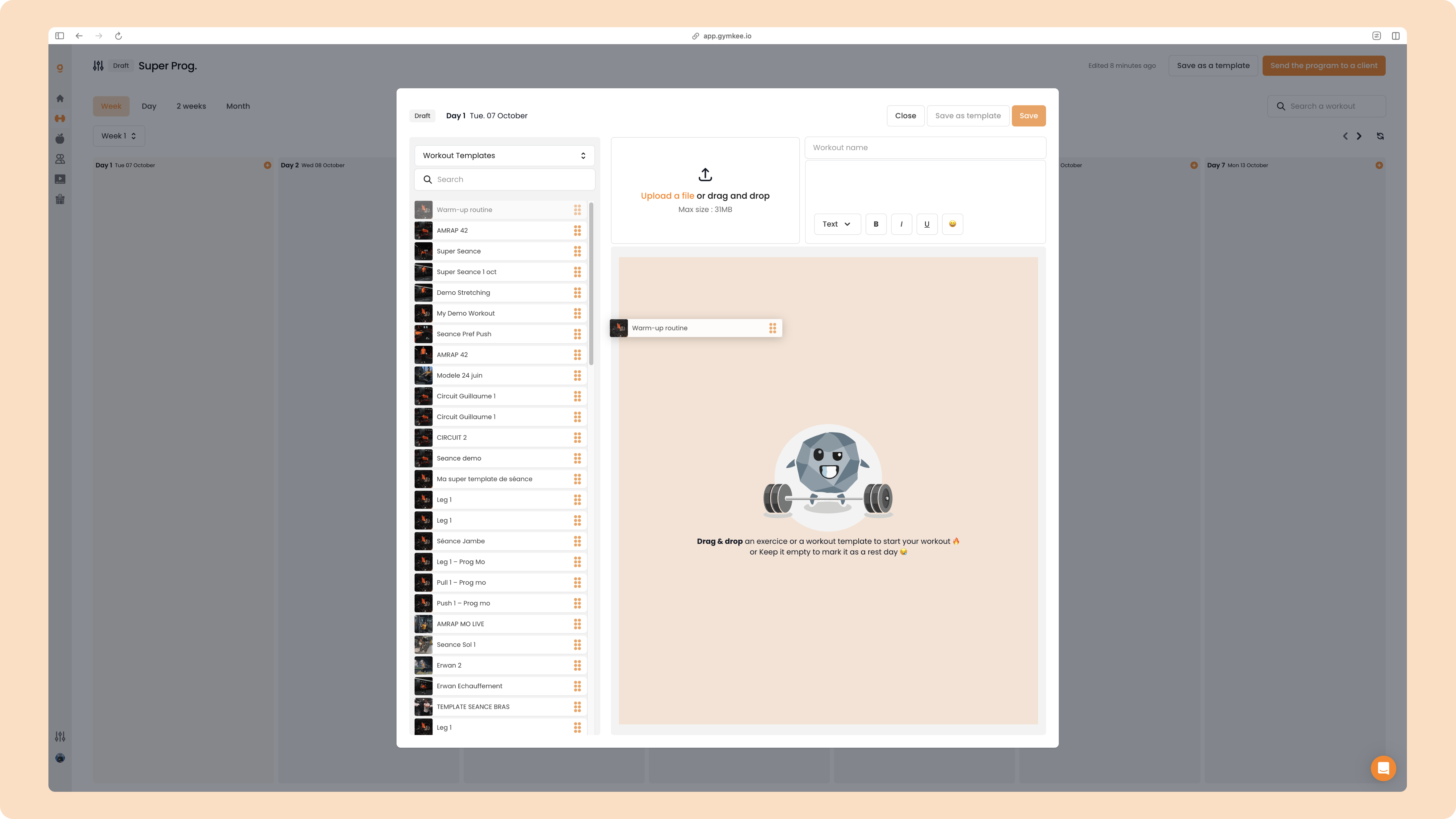Viewport: 1456px width, 819px height.
Task: Open the Text style dropdown
Action: click(837, 224)
